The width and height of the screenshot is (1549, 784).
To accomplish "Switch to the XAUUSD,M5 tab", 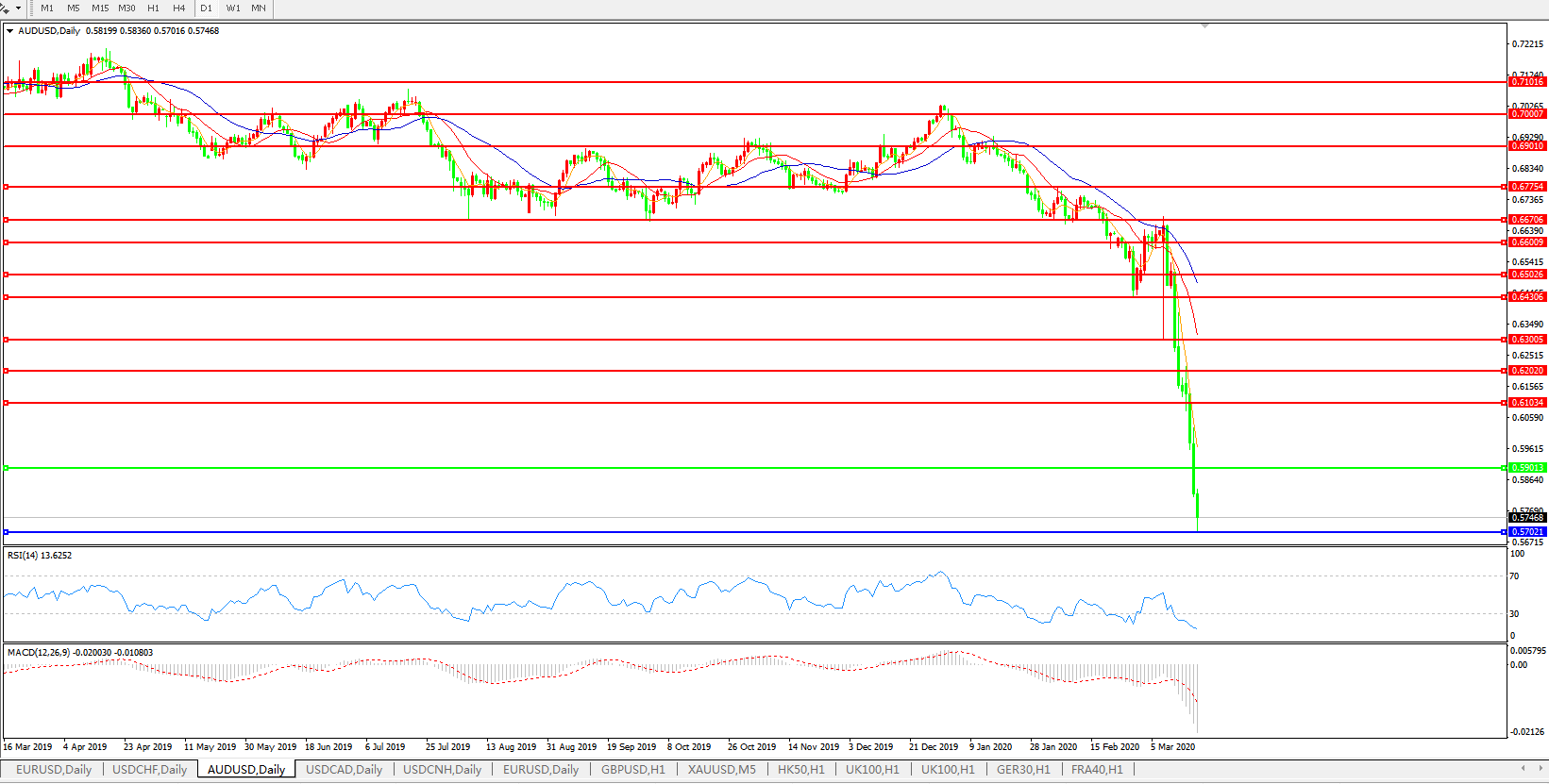I will click(x=721, y=770).
